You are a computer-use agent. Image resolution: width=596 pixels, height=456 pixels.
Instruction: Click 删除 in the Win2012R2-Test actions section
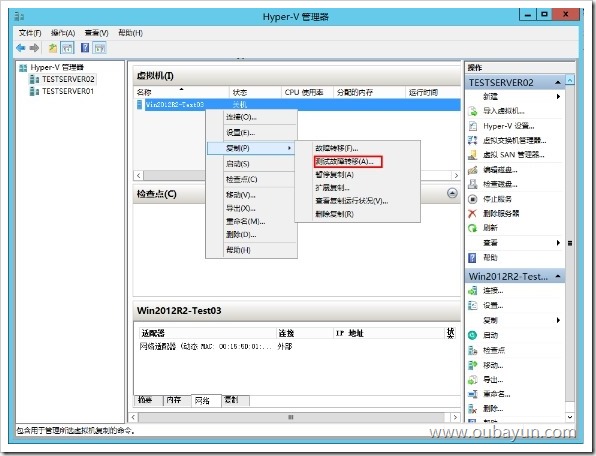pos(493,408)
